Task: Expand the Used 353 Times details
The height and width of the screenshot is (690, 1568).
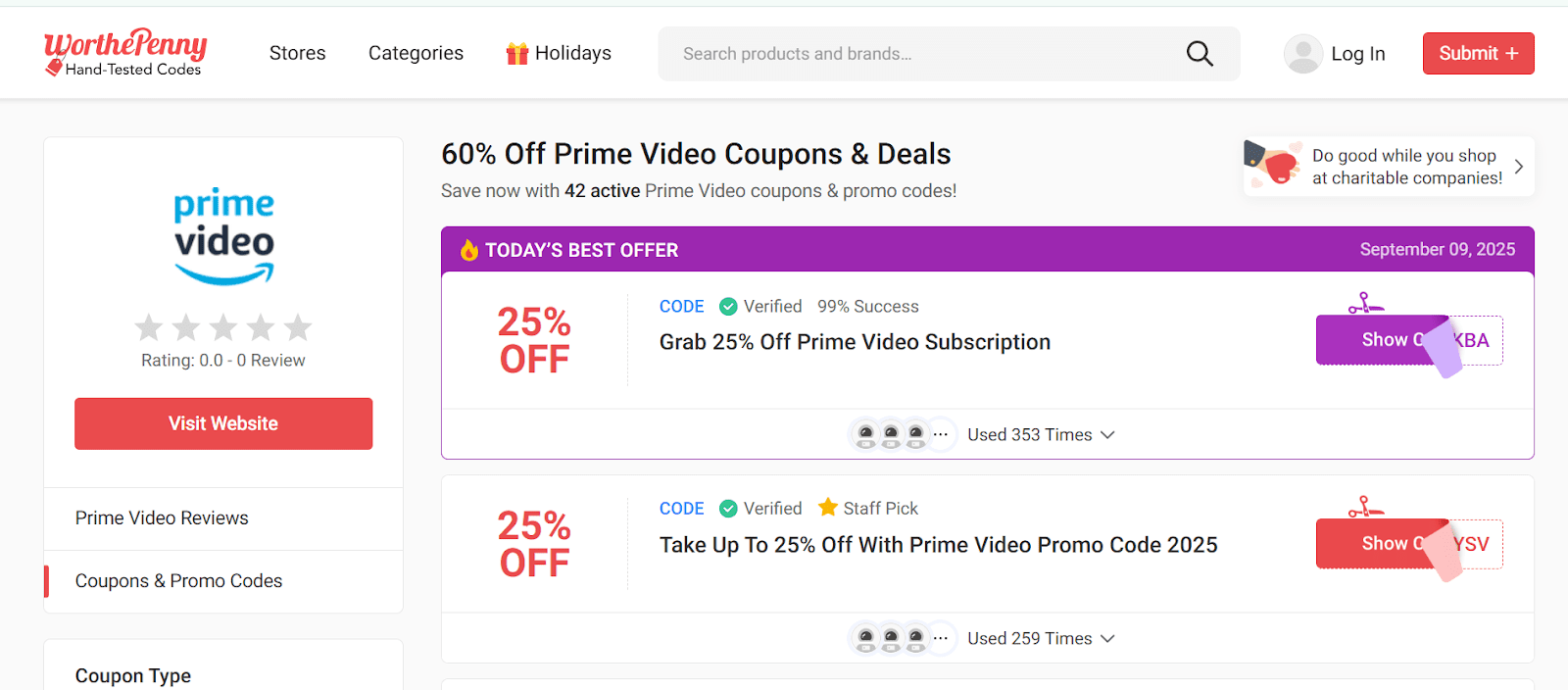Action: point(1041,434)
